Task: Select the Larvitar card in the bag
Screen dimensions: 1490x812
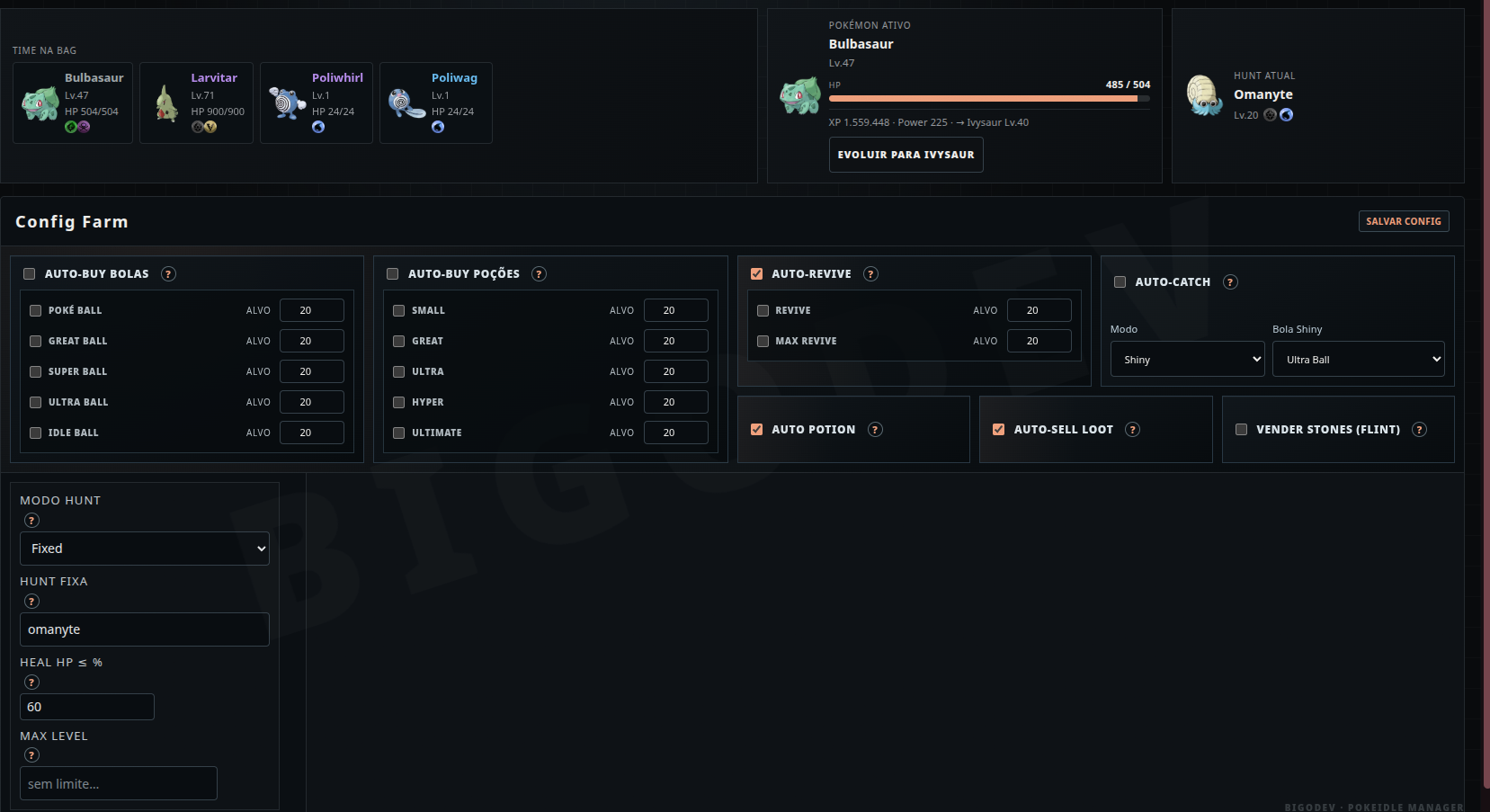Action: coord(196,103)
